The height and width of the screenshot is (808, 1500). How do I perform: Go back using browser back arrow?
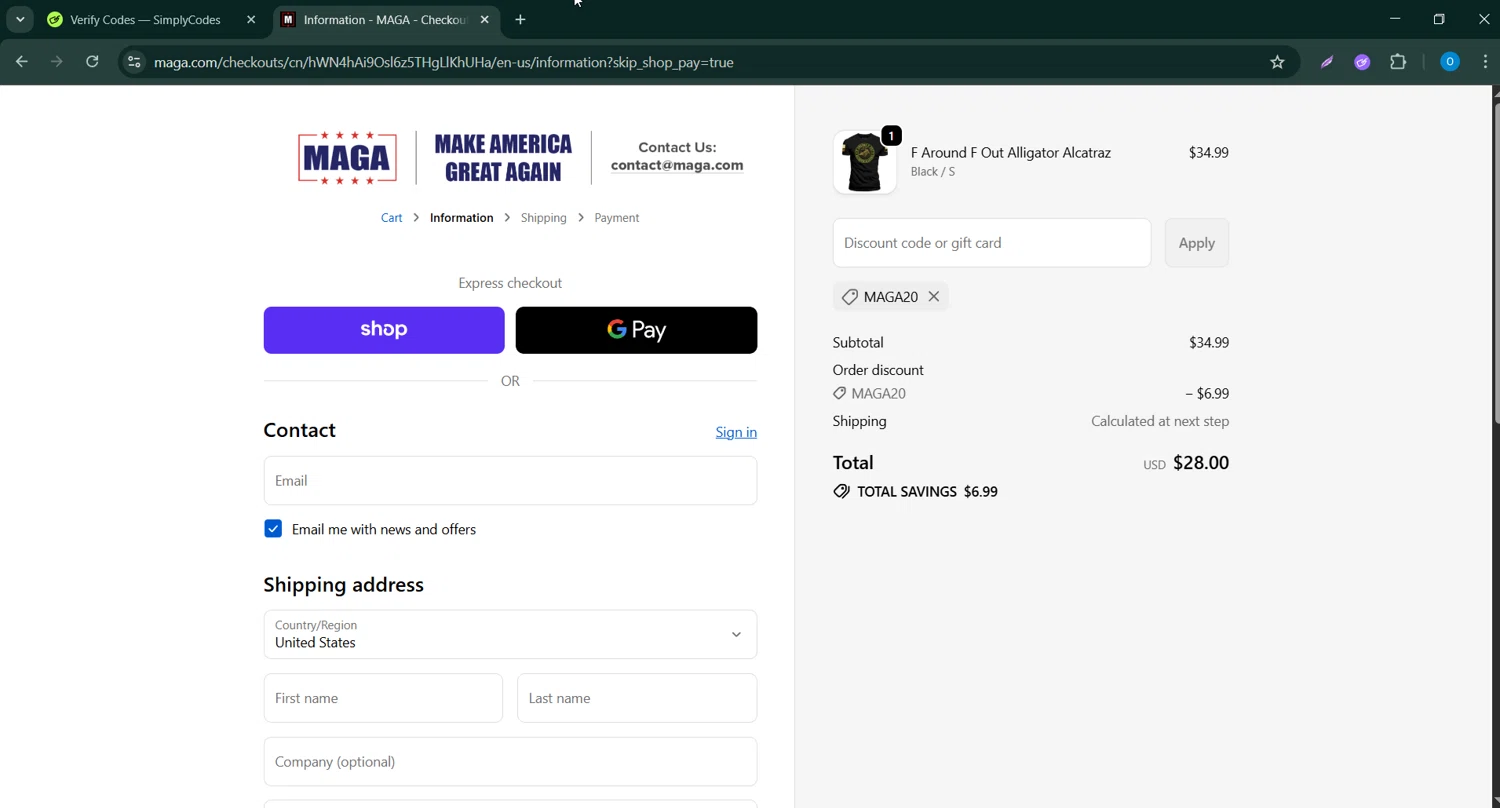[22, 62]
